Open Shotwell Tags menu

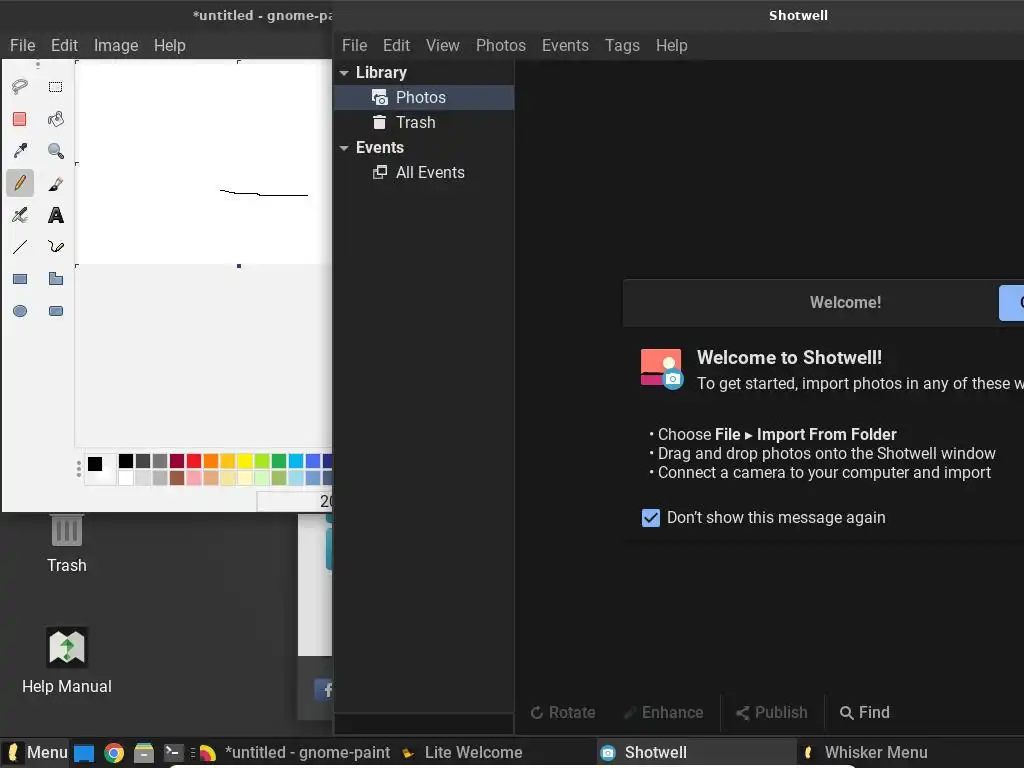622,45
